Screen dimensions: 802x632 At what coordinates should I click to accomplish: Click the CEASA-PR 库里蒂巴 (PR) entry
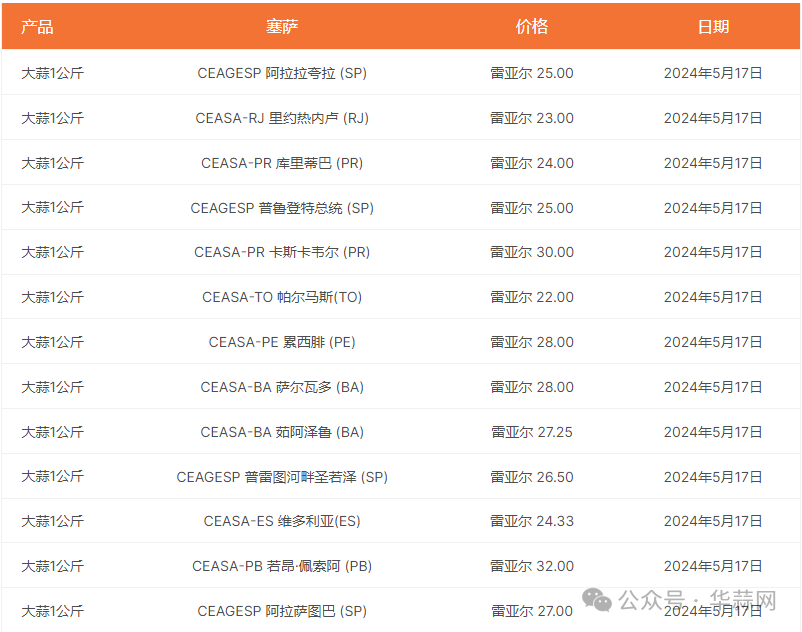click(282, 163)
